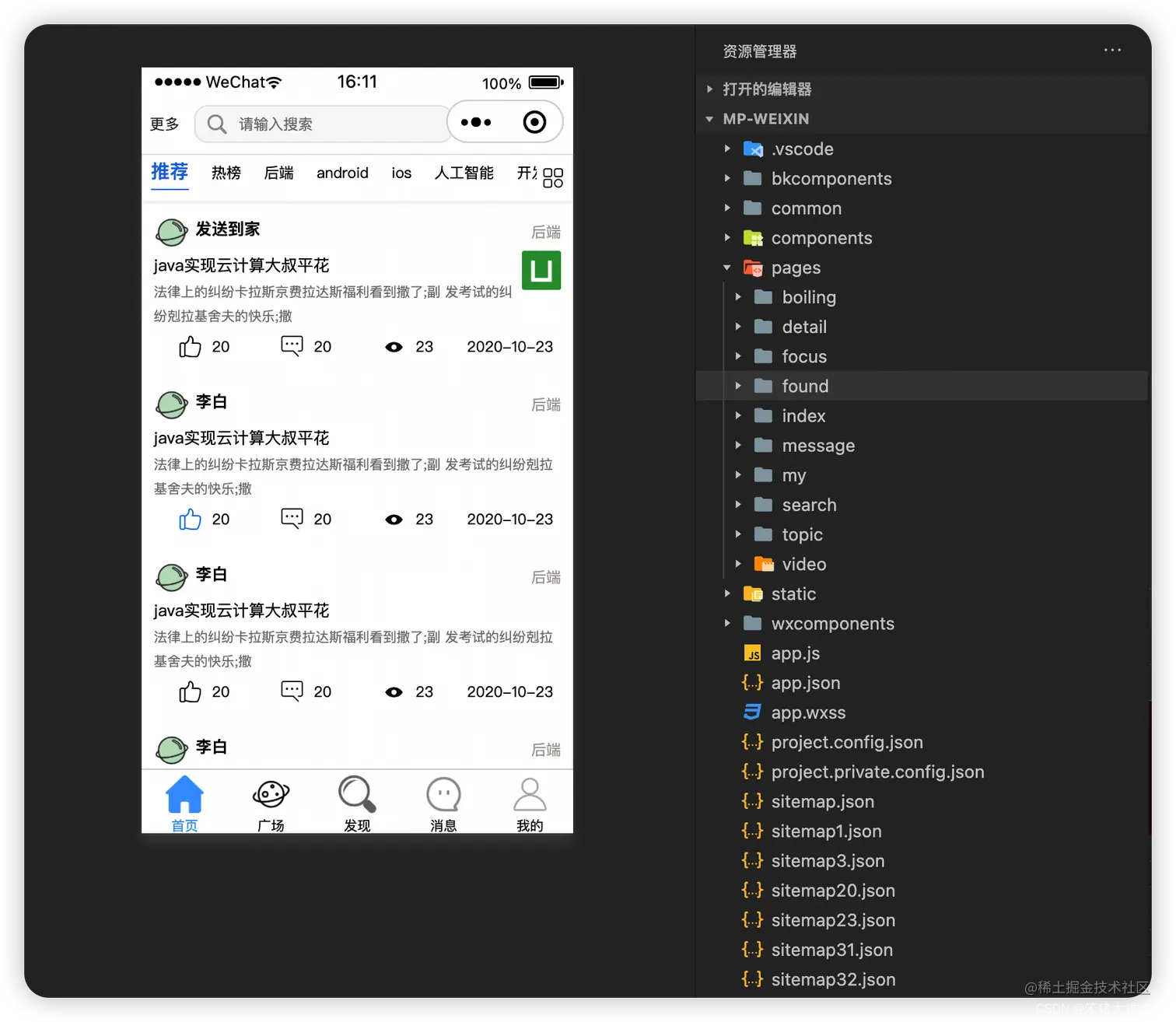
Task: Click the search magnifier inside the search bar
Action: coord(215,124)
